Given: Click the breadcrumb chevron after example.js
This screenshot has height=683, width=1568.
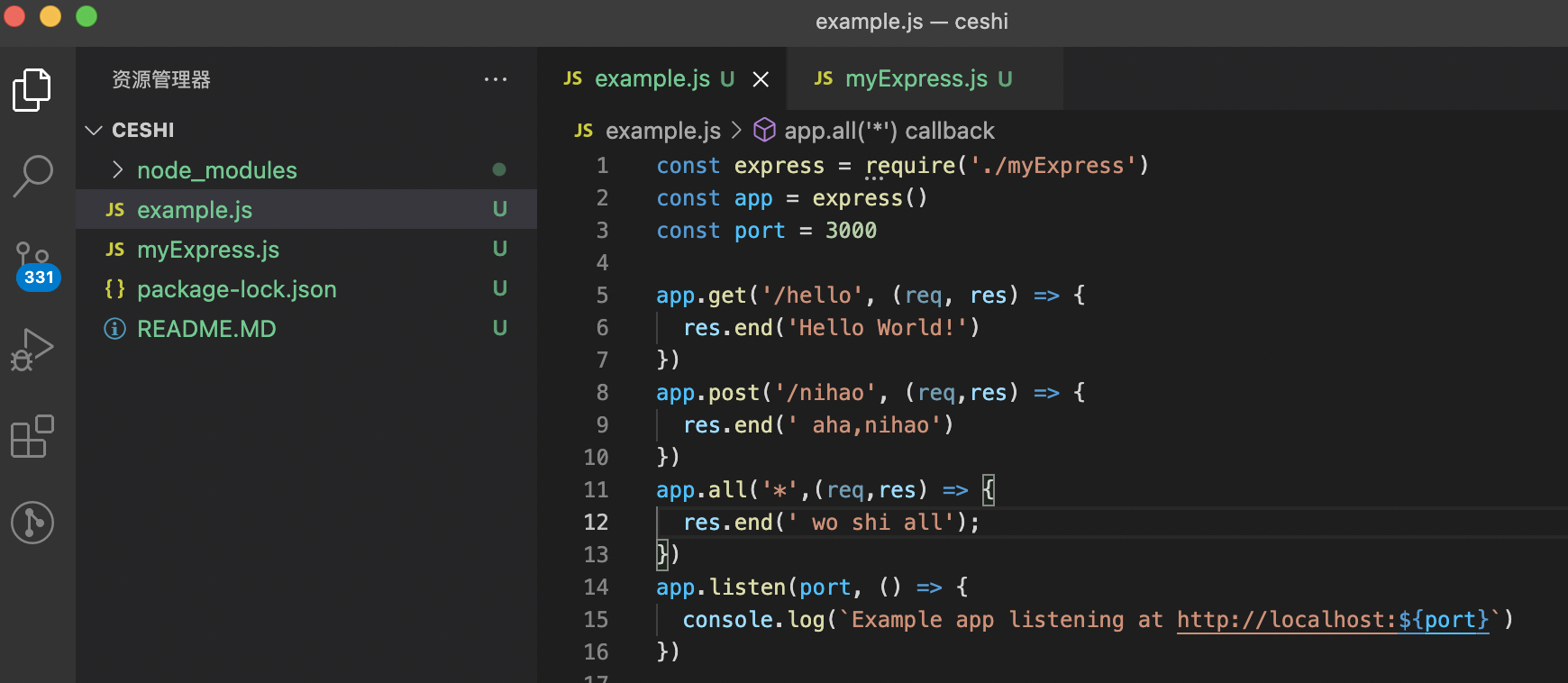Looking at the screenshot, I should pos(736,131).
